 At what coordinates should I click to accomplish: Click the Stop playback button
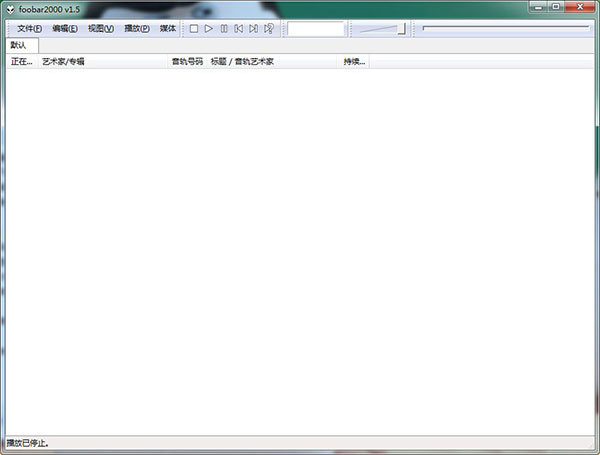click(x=194, y=29)
